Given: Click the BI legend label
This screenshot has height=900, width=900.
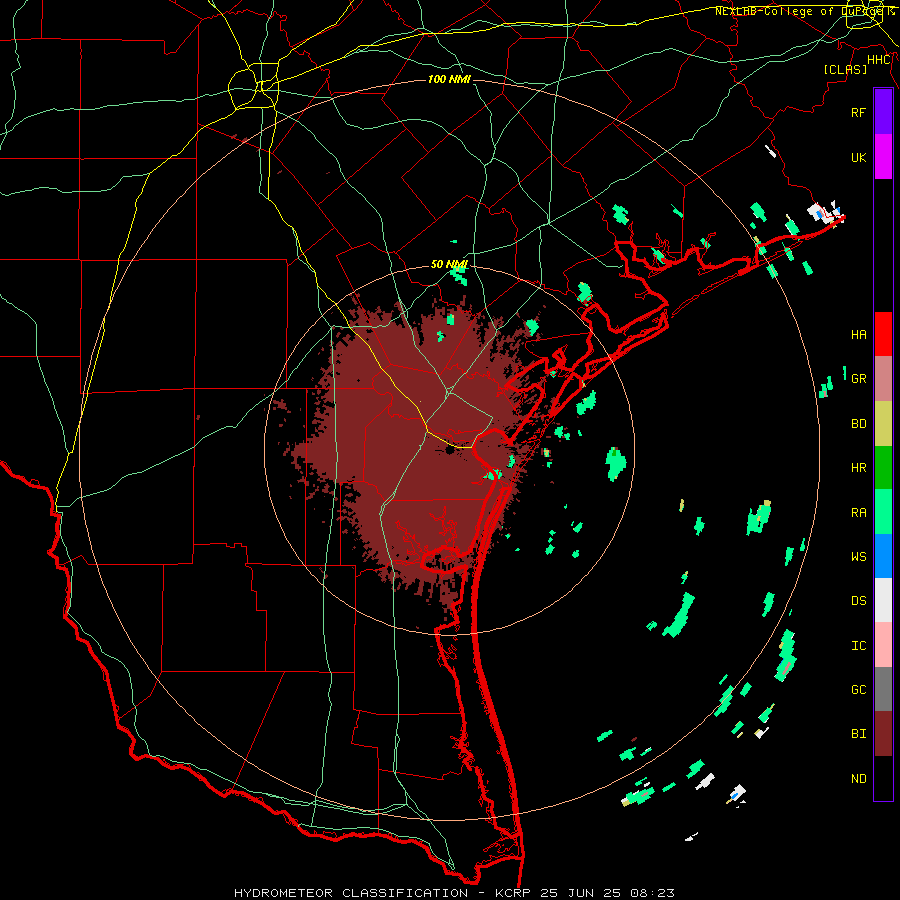Looking at the screenshot, I should 859,734.
